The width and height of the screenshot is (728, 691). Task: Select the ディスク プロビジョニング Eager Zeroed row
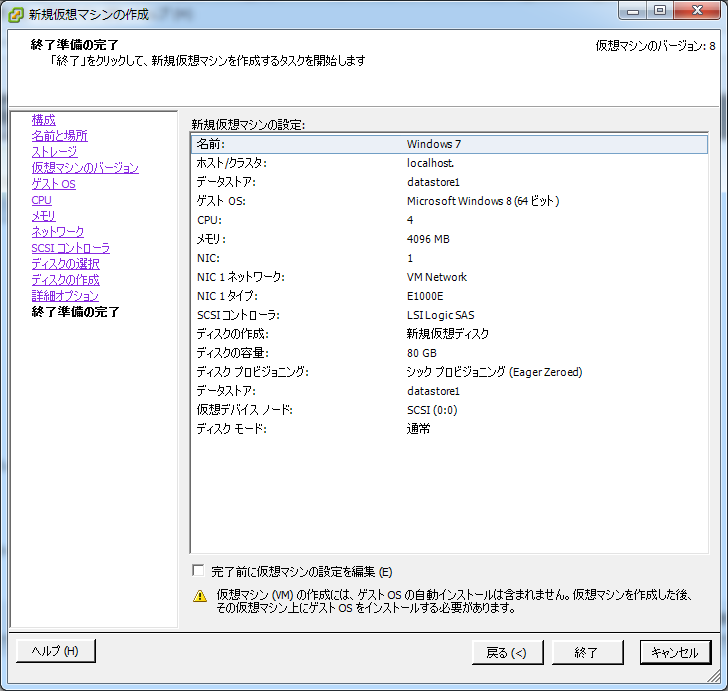pos(449,372)
